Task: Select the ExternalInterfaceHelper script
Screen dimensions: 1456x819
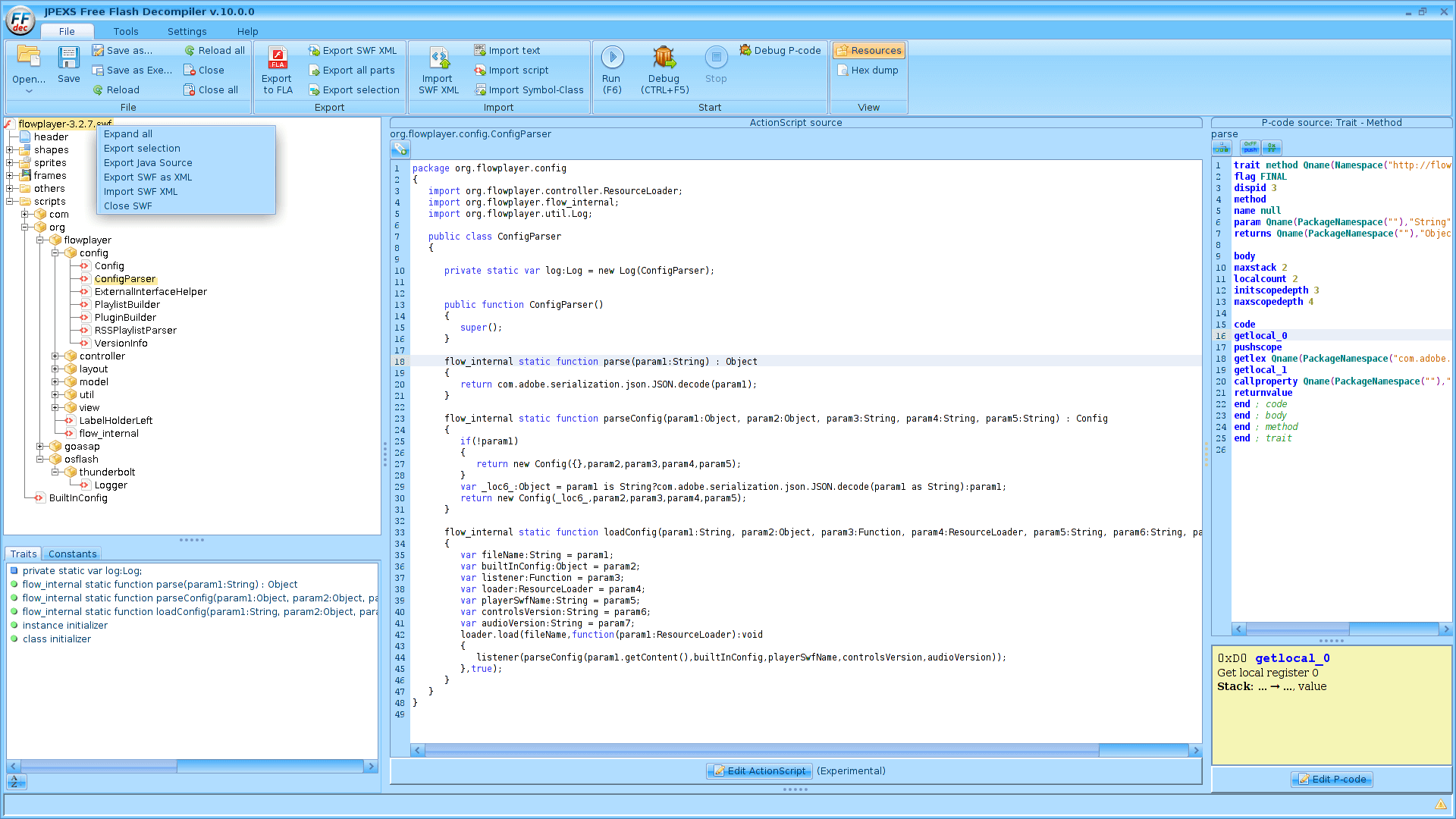Action: pos(150,292)
